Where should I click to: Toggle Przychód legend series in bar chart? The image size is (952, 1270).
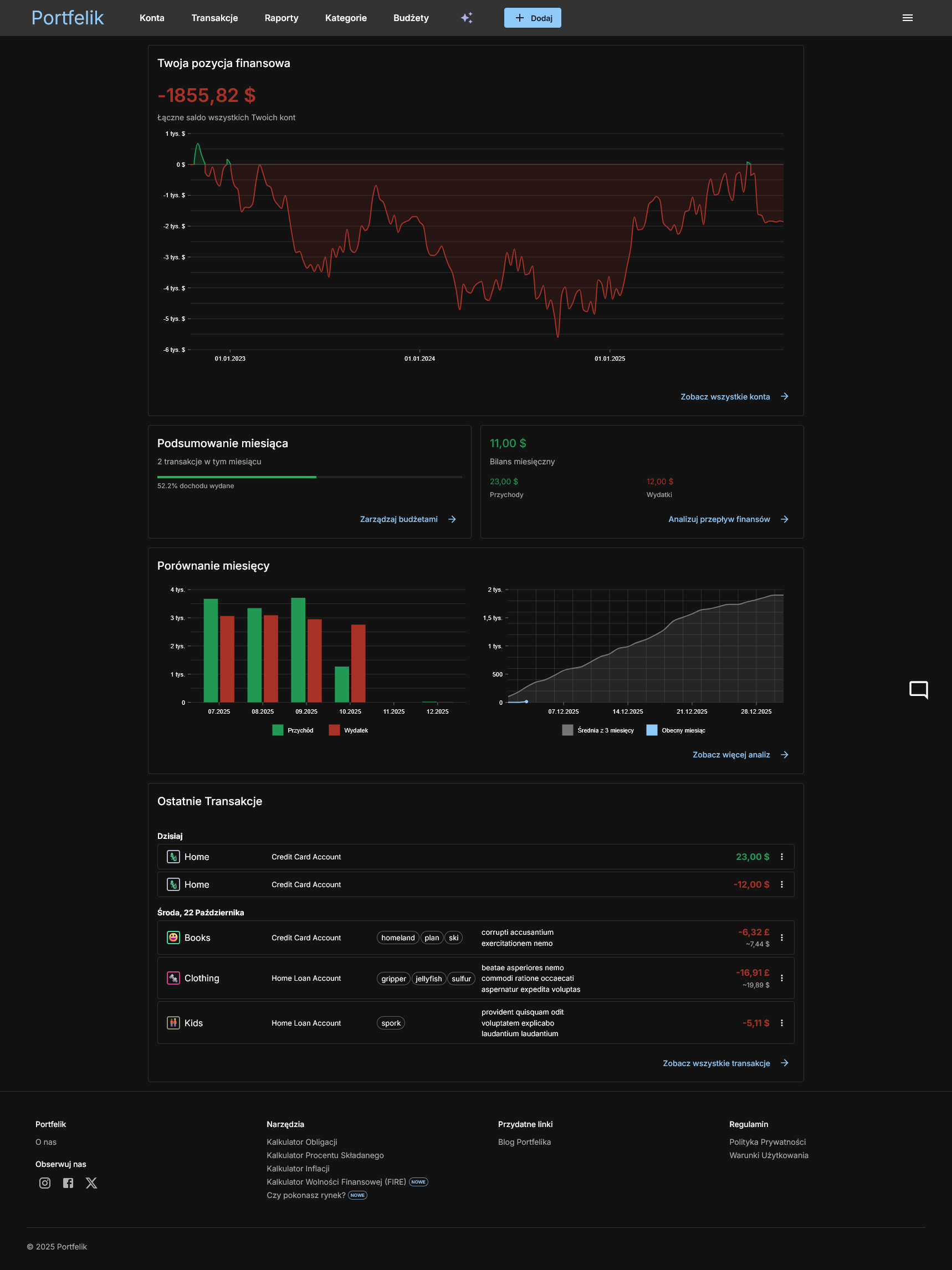pyautogui.click(x=293, y=730)
